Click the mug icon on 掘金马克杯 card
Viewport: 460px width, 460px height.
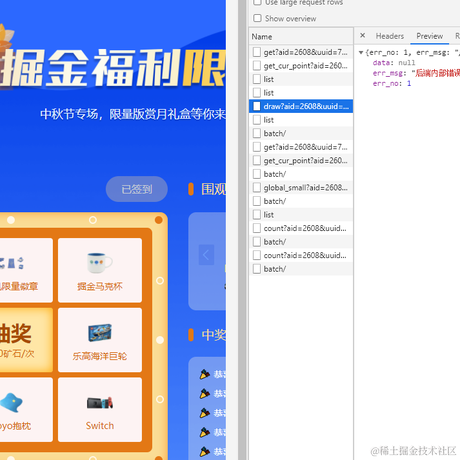pyautogui.click(x=100, y=263)
